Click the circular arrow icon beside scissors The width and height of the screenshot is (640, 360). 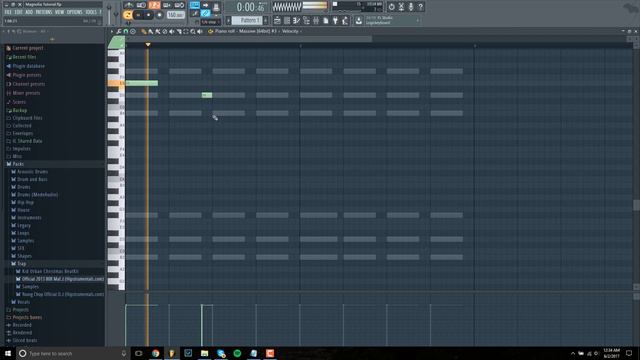tap(391, 7)
